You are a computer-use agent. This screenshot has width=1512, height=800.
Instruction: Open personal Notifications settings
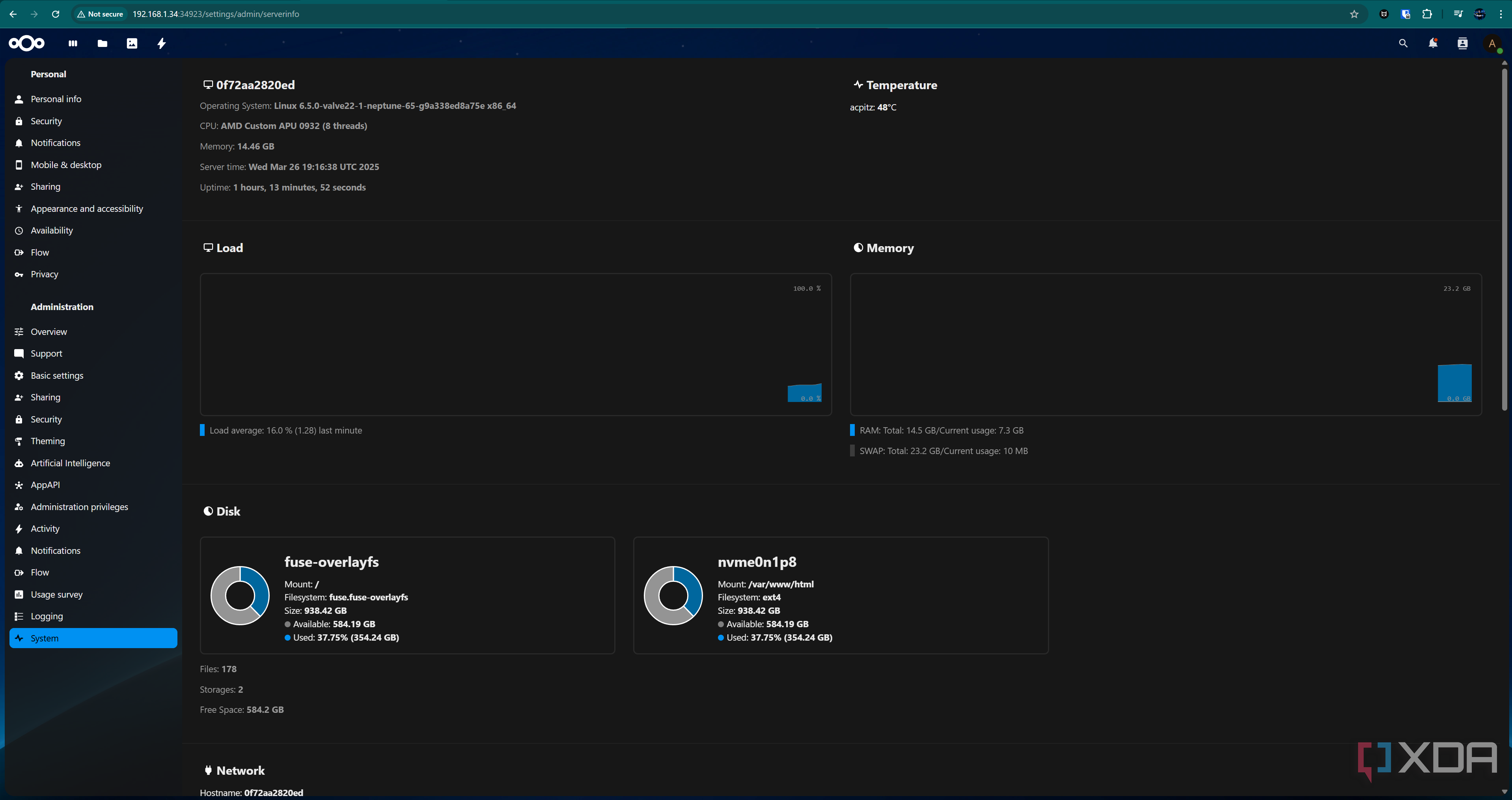[93, 143]
